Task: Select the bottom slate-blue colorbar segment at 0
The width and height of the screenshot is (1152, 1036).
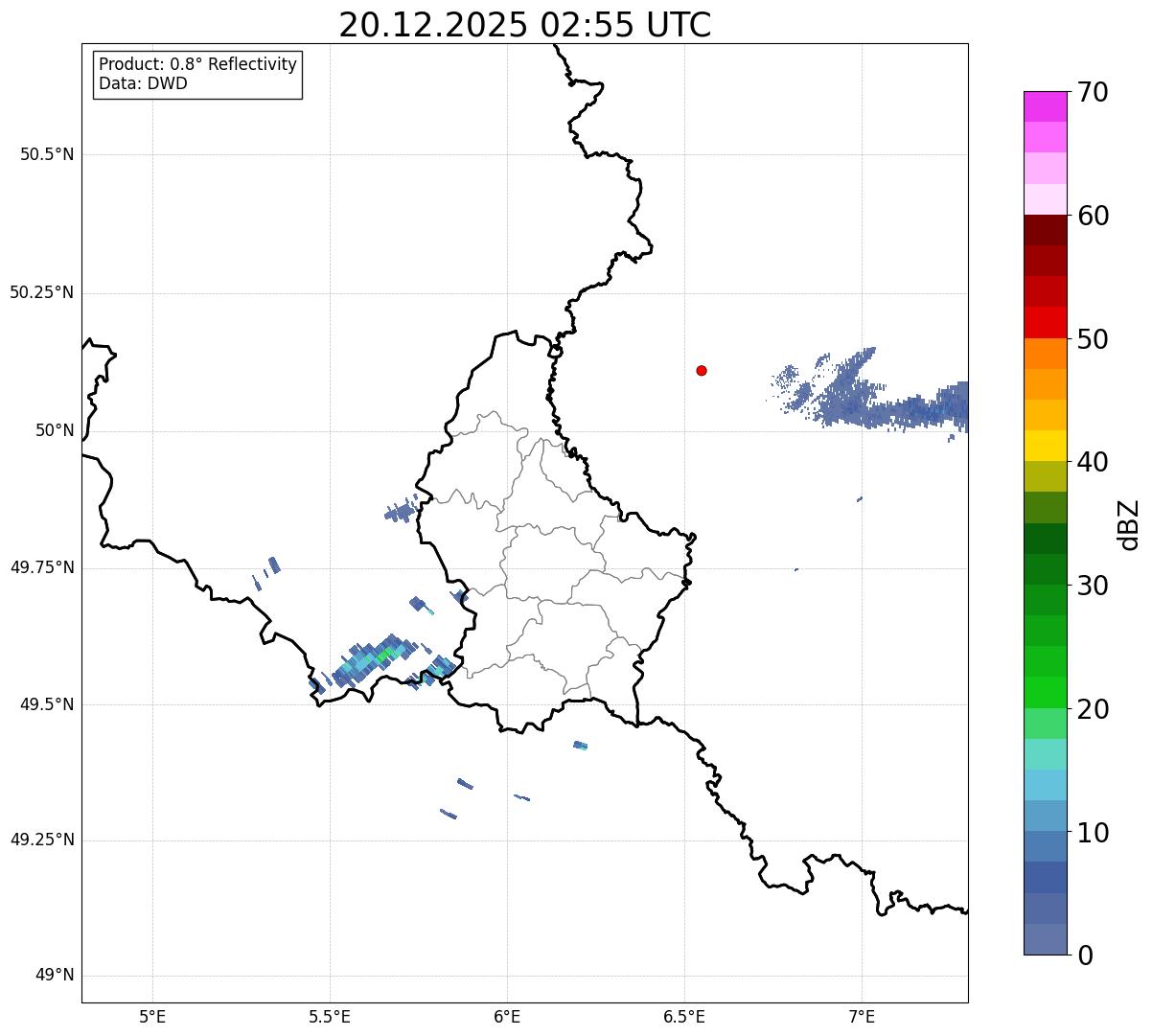Action: pos(1045,939)
